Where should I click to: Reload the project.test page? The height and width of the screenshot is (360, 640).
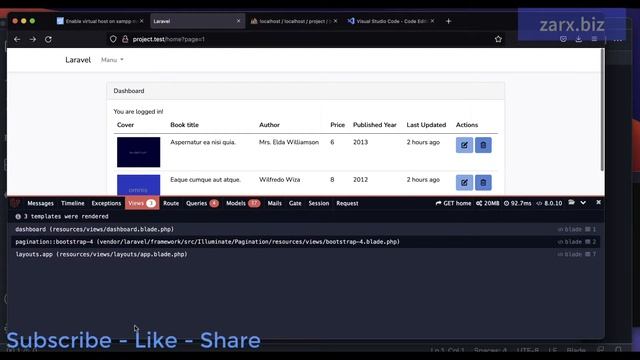coord(48,39)
